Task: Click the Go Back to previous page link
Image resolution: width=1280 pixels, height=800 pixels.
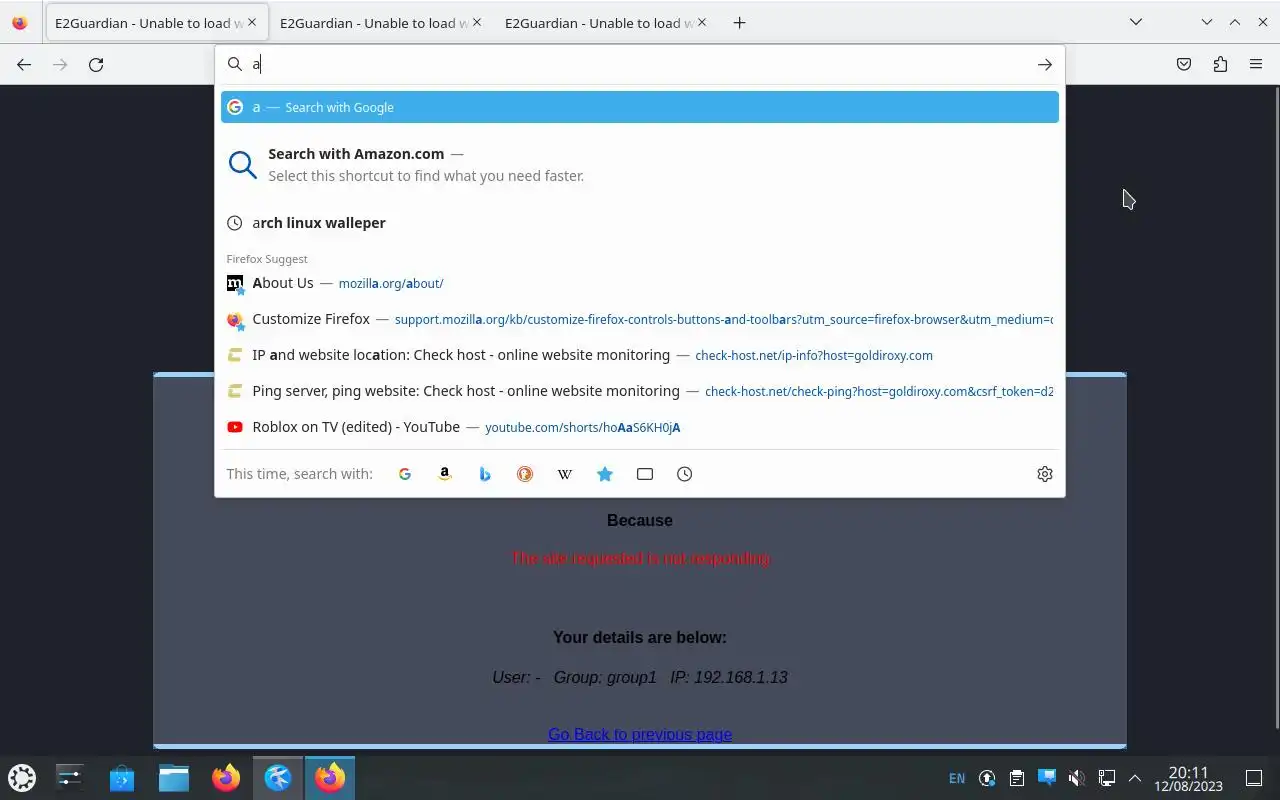Action: coord(640,734)
